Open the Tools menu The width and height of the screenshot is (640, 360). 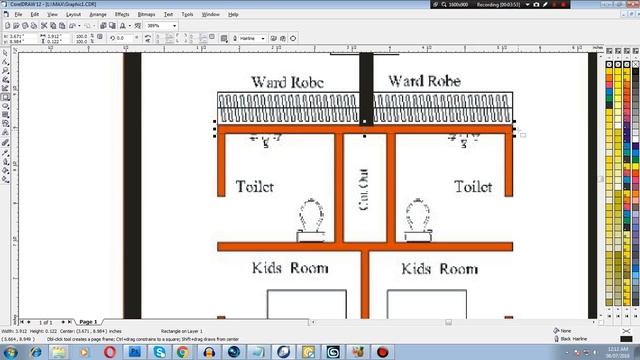(x=187, y=14)
